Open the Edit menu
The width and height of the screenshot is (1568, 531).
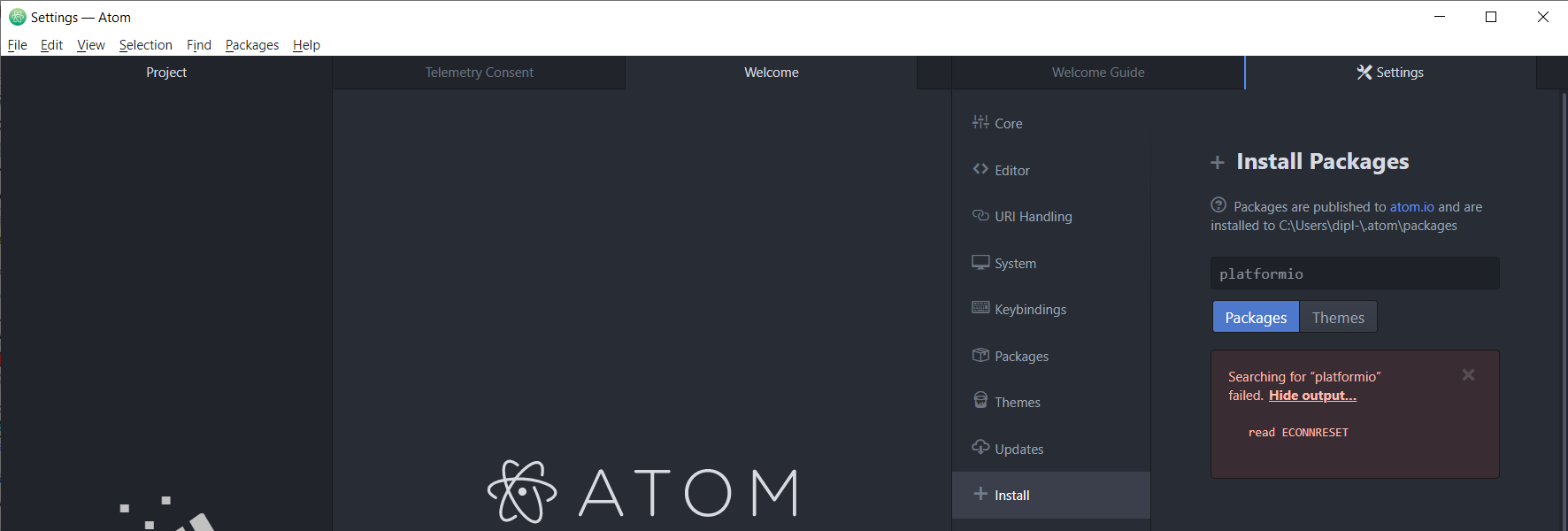point(51,45)
